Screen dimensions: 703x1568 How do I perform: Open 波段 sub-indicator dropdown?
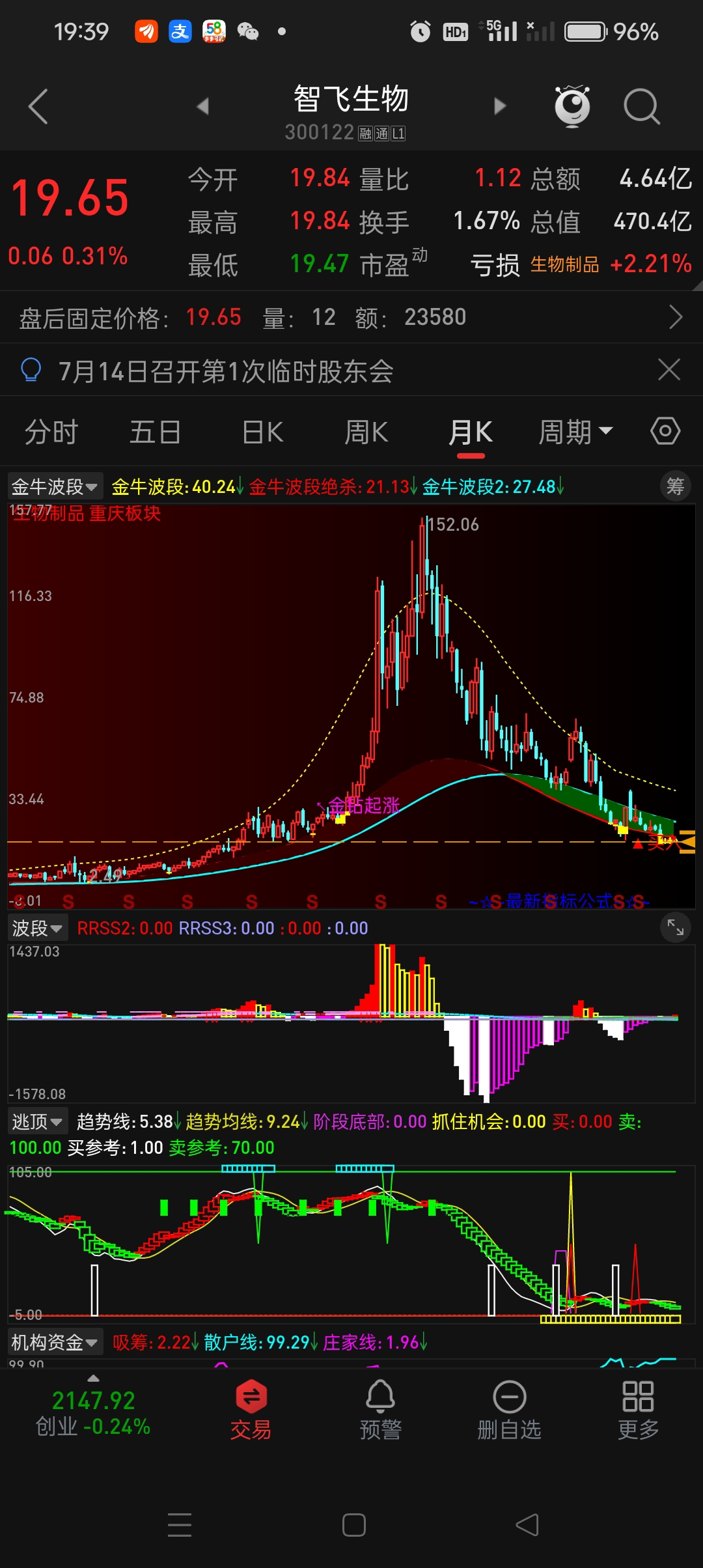point(37,928)
